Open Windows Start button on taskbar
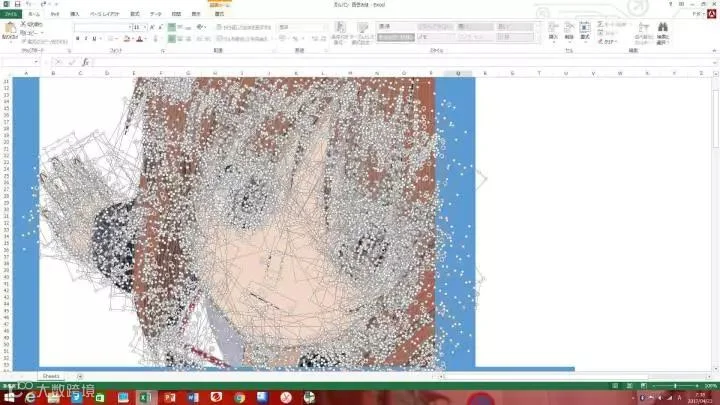Image resolution: width=720 pixels, height=405 pixels. click(9, 398)
